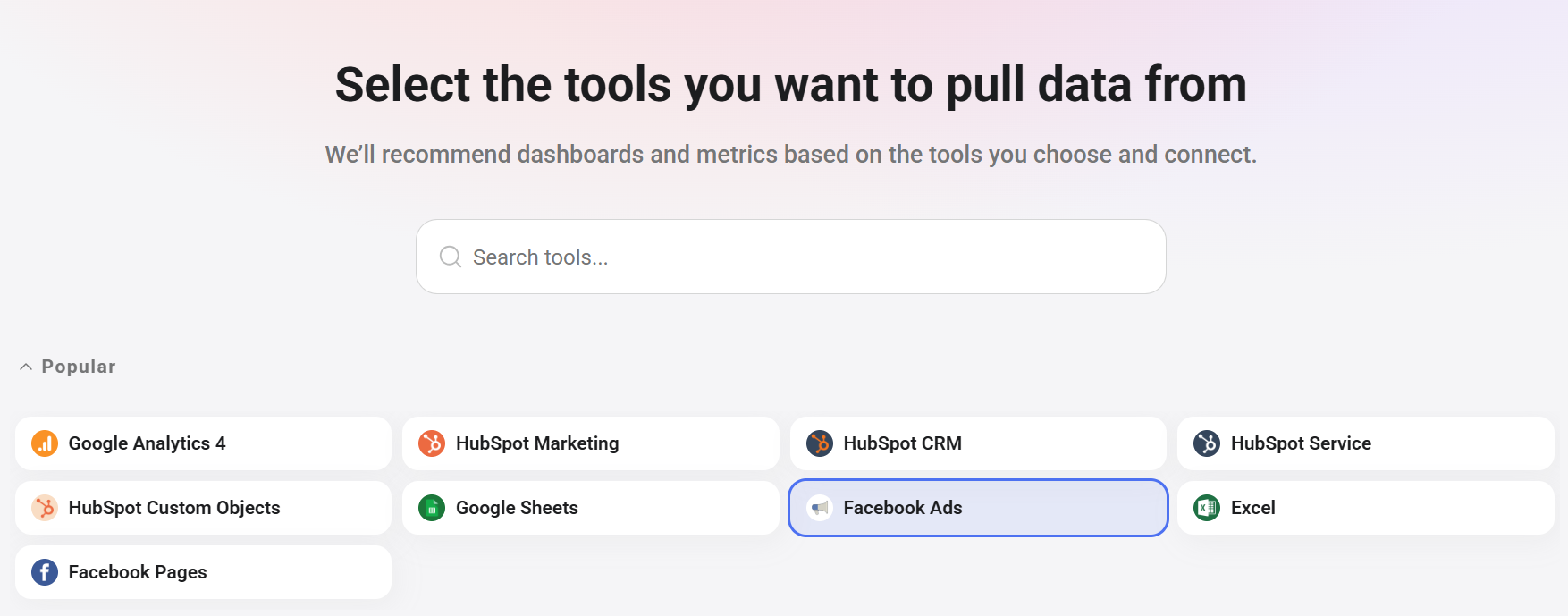Click the Facebook Ads megaphone icon
Viewport: 1568px width, 616px height.
(820, 508)
